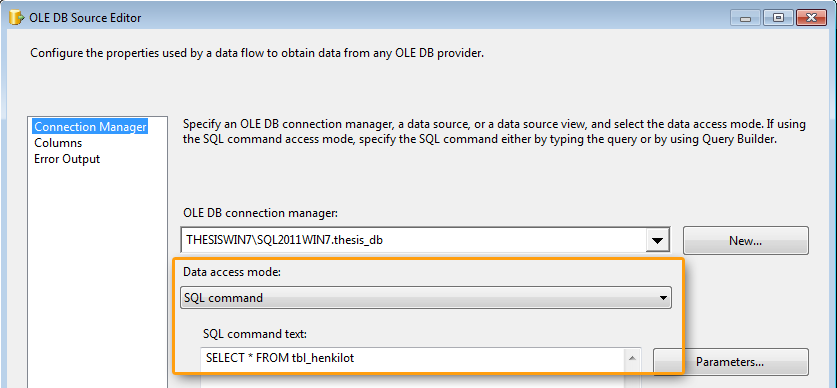Maximize the OLE DB Source Editor window
The height and width of the screenshot is (388, 837).
point(778,18)
